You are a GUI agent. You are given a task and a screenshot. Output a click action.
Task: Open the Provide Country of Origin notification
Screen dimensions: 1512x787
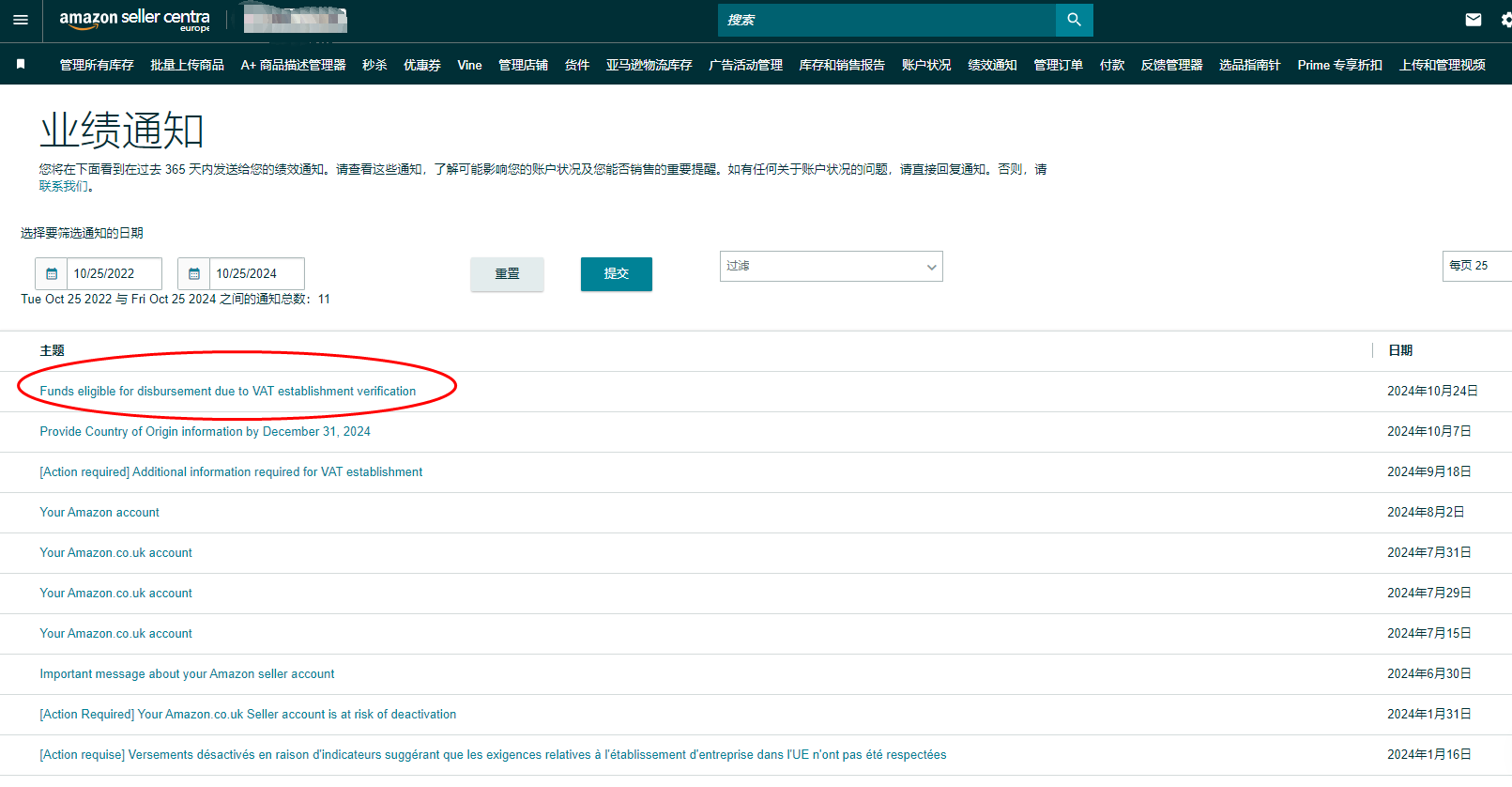point(205,431)
